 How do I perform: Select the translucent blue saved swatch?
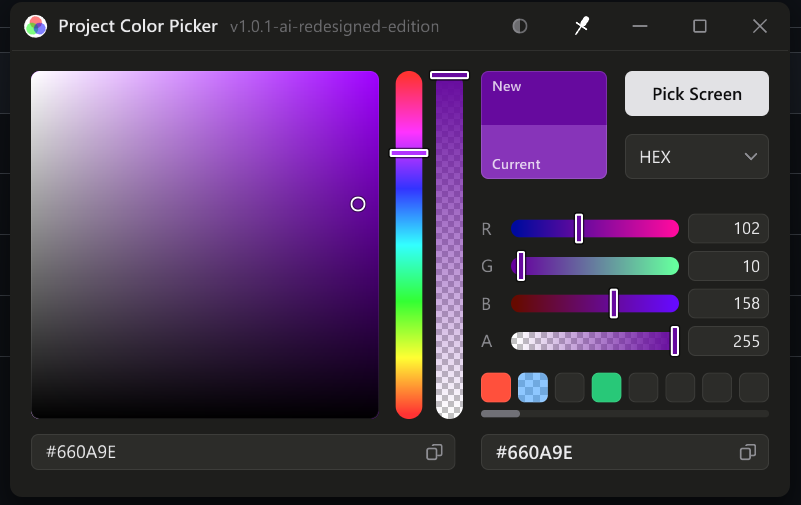[x=532, y=388]
